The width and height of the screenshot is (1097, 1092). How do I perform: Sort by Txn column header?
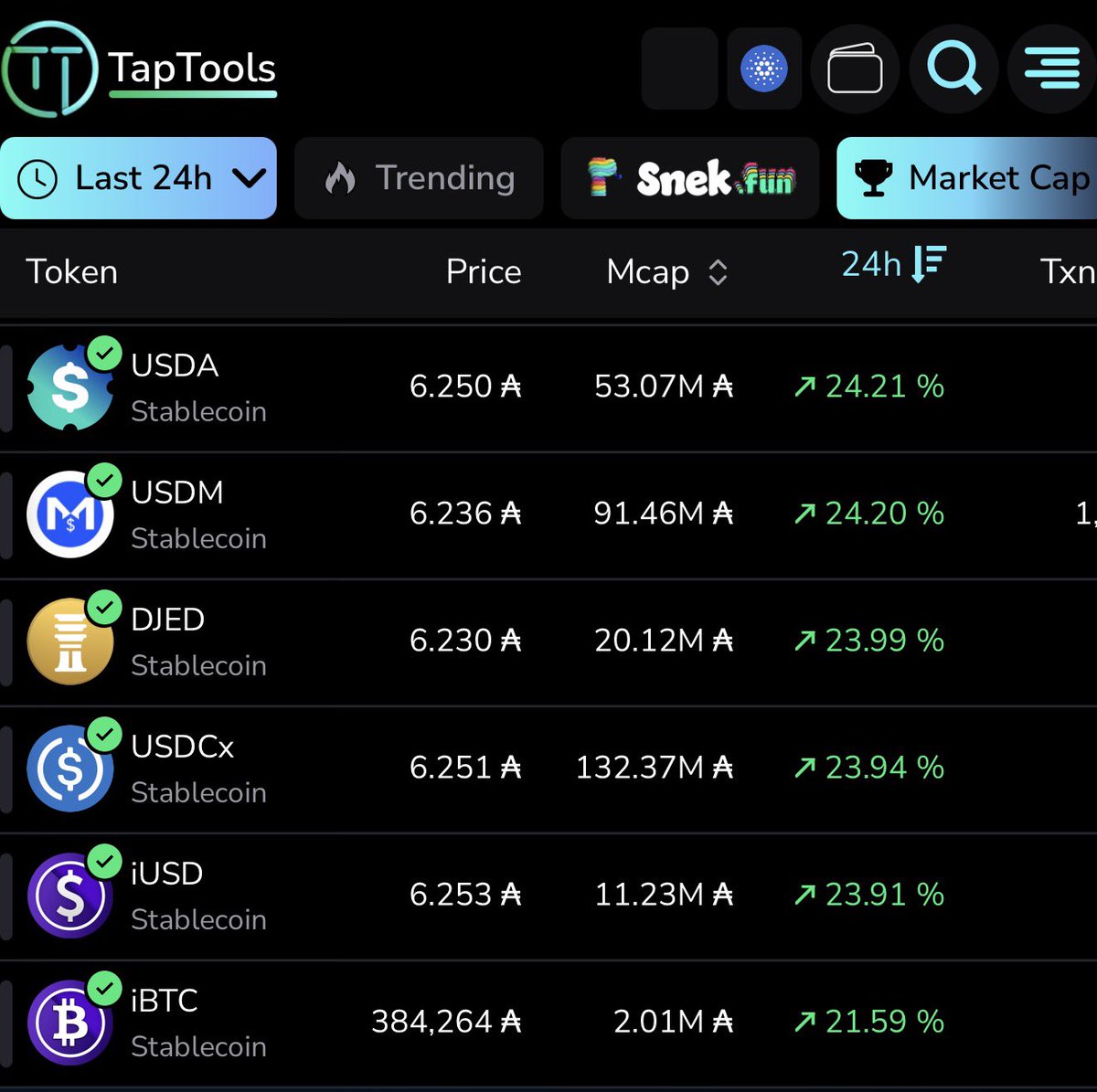click(x=1068, y=271)
